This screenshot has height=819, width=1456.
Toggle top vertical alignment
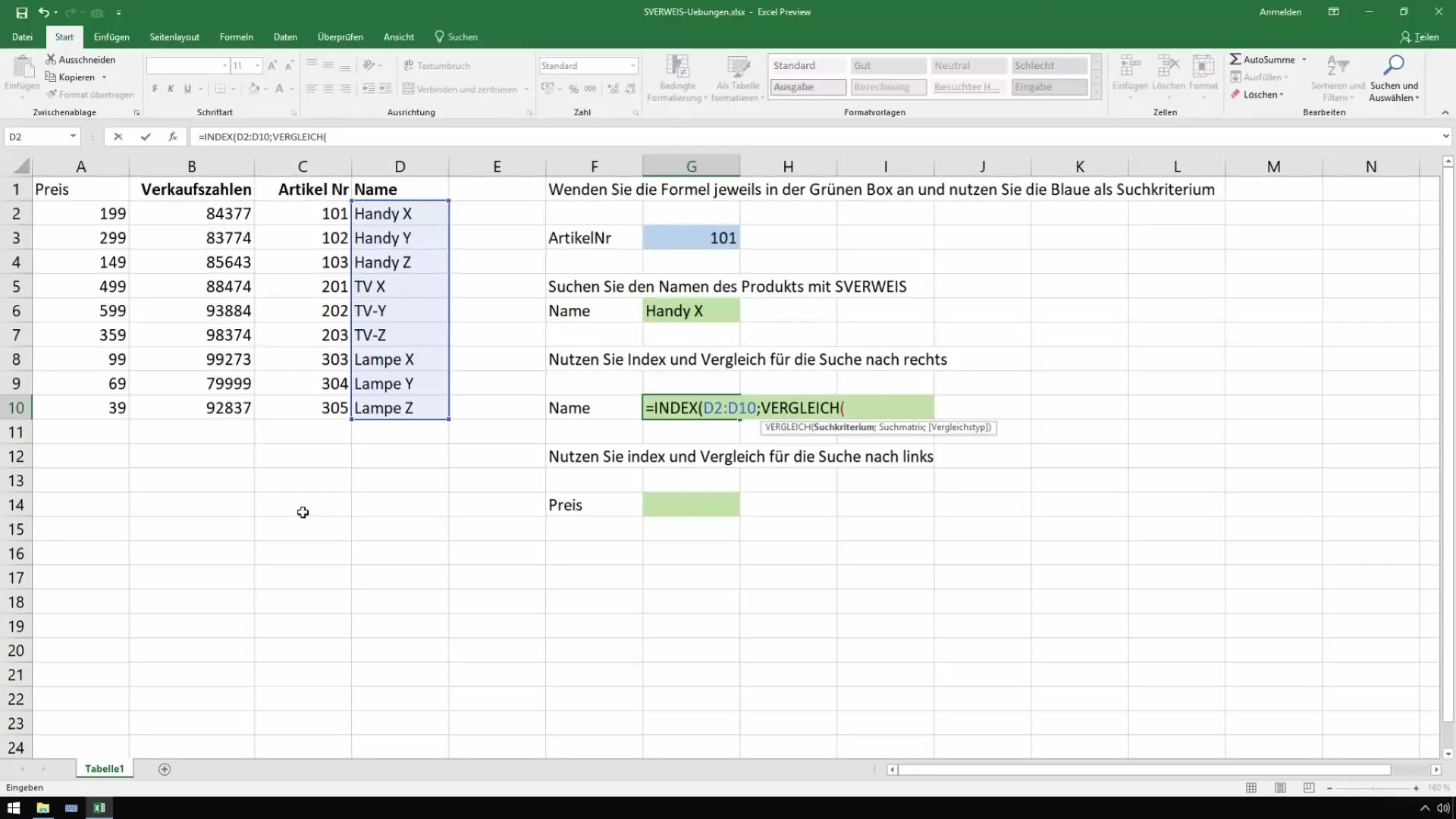point(312,66)
